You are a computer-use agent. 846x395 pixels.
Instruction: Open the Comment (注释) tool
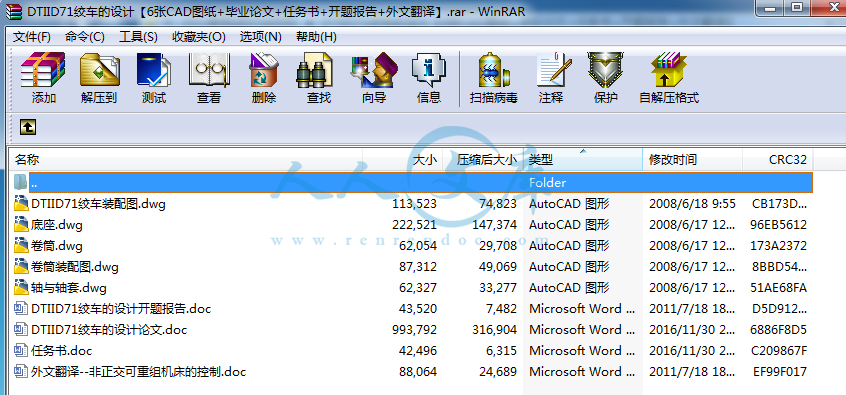pyautogui.click(x=554, y=70)
